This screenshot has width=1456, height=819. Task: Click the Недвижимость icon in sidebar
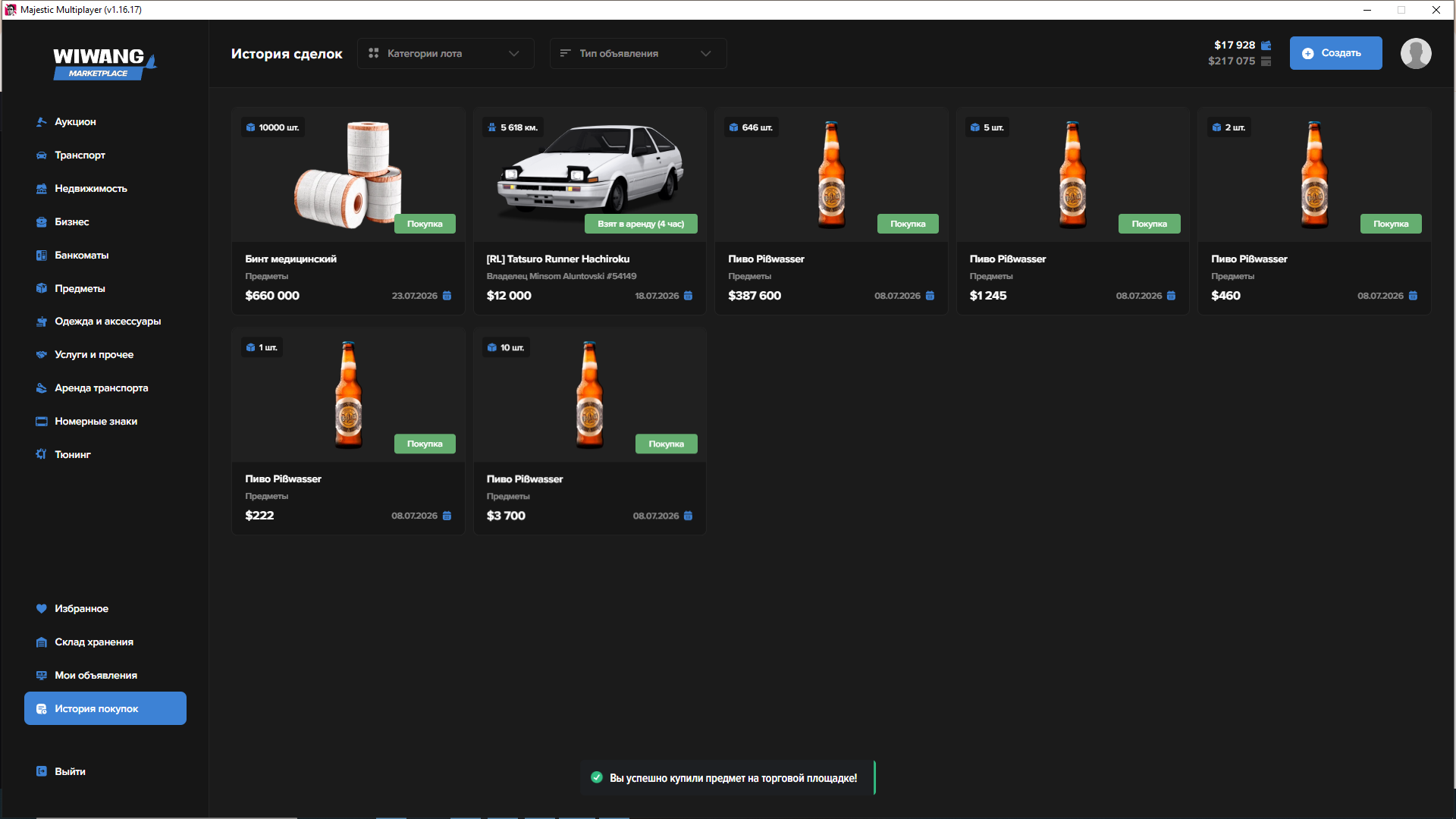point(42,189)
